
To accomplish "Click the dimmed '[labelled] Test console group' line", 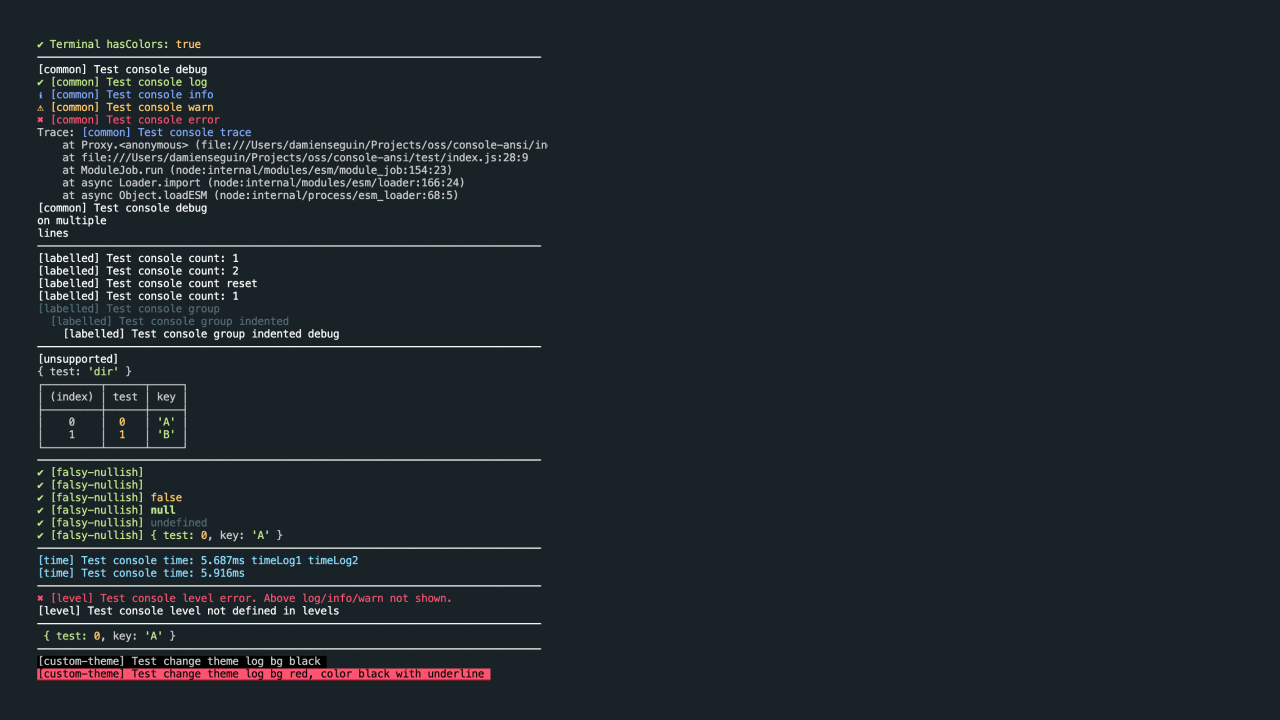I will coord(128,309).
